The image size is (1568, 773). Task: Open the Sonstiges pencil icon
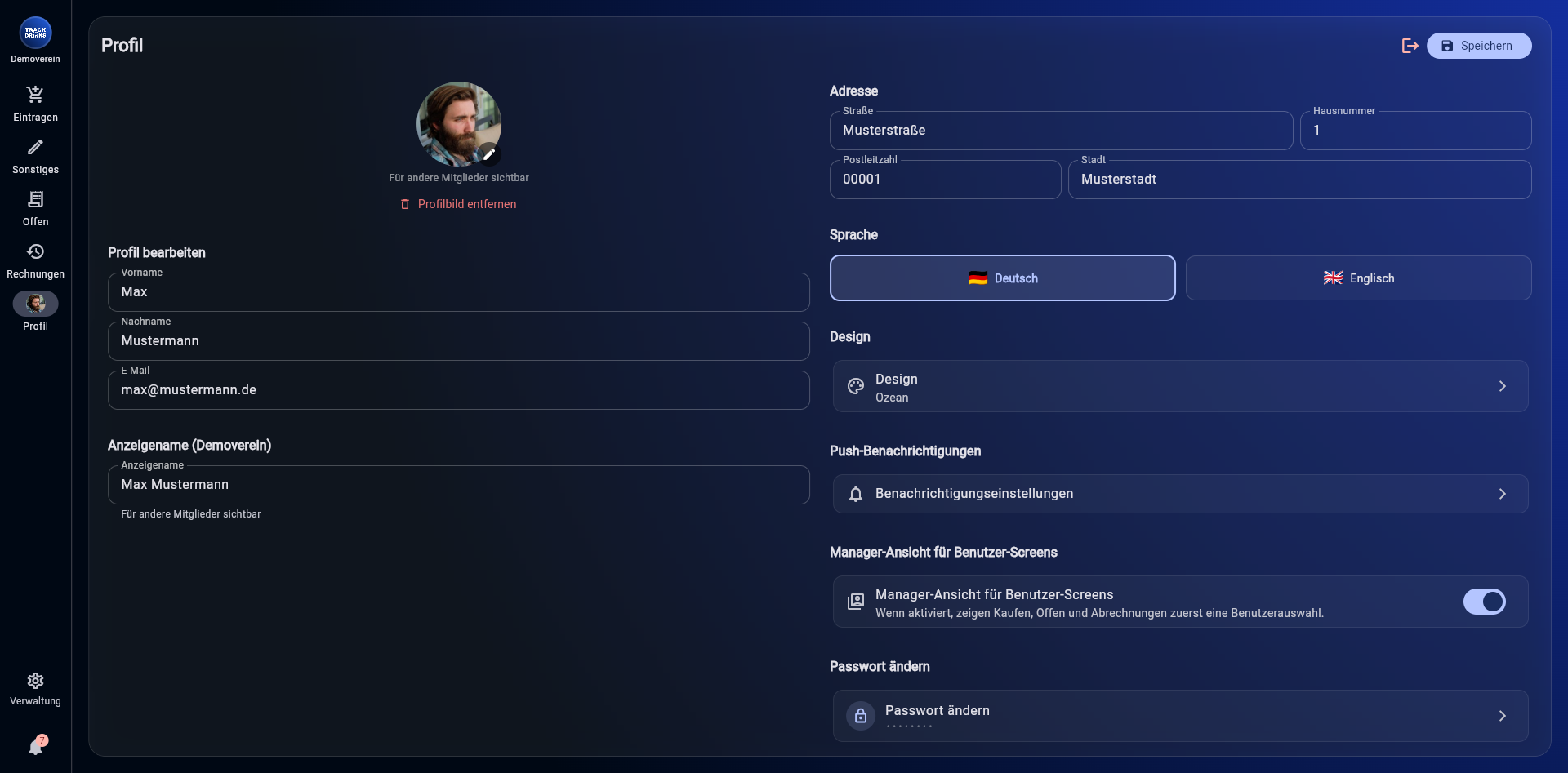pyautogui.click(x=35, y=147)
